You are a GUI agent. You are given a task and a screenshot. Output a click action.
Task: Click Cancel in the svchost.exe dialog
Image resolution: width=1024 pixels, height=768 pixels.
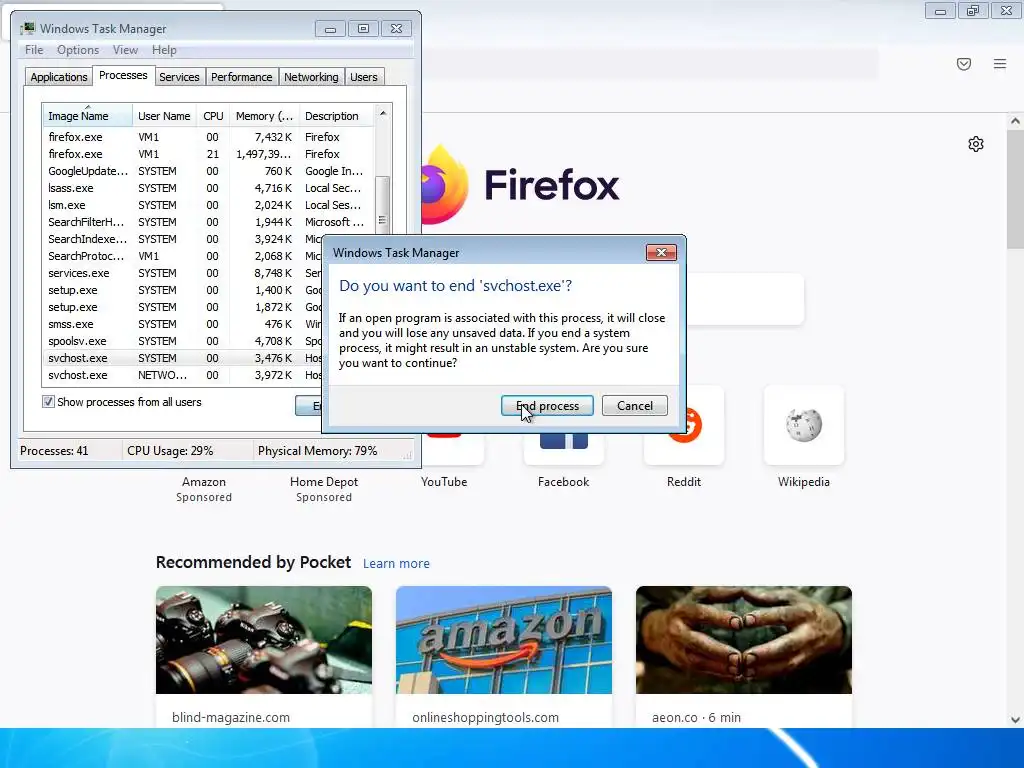pyautogui.click(x=634, y=406)
